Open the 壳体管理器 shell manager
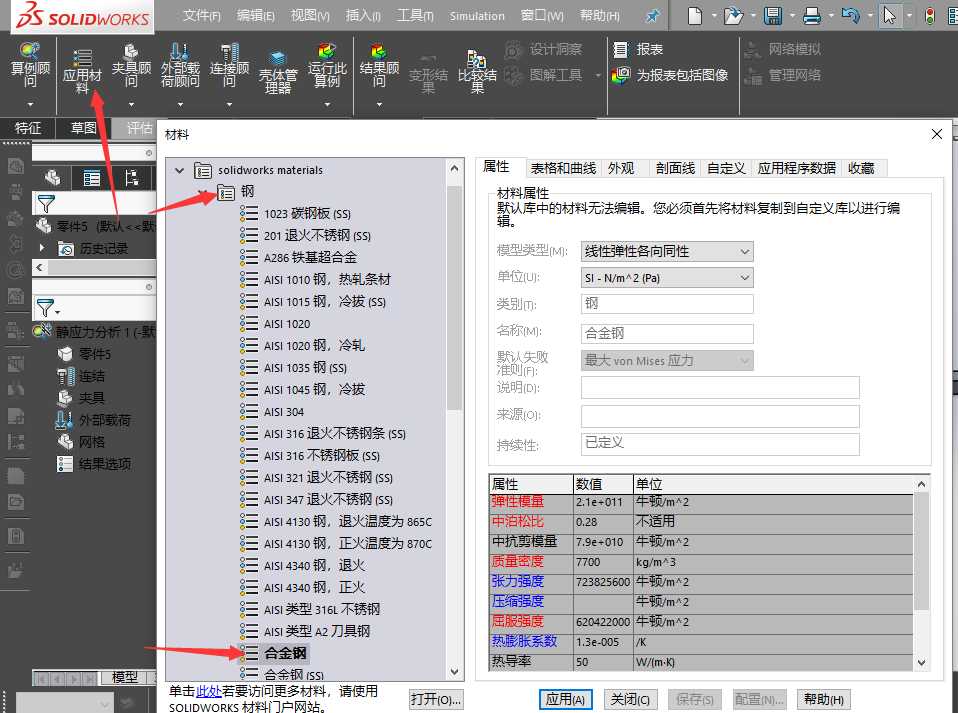 coord(278,72)
